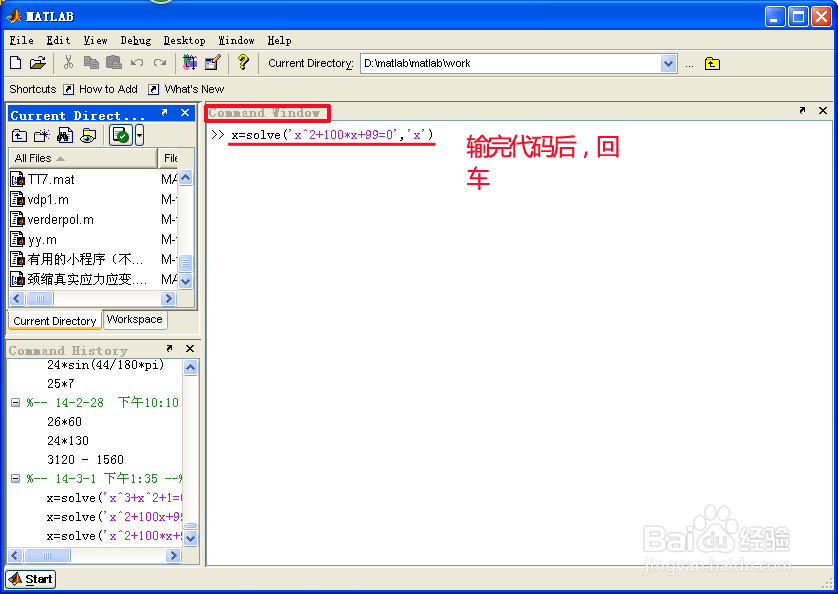Select the 颈缩真实应力应变 file
This screenshot has width=838, height=594.
87,279
